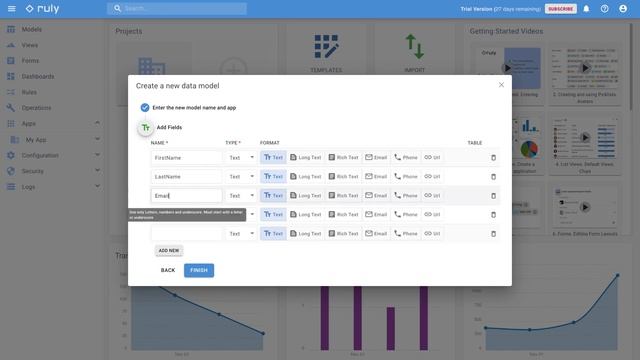Image resolution: width=640 pixels, height=360 pixels.
Task: Click the FINISH button
Action: (199, 270)
